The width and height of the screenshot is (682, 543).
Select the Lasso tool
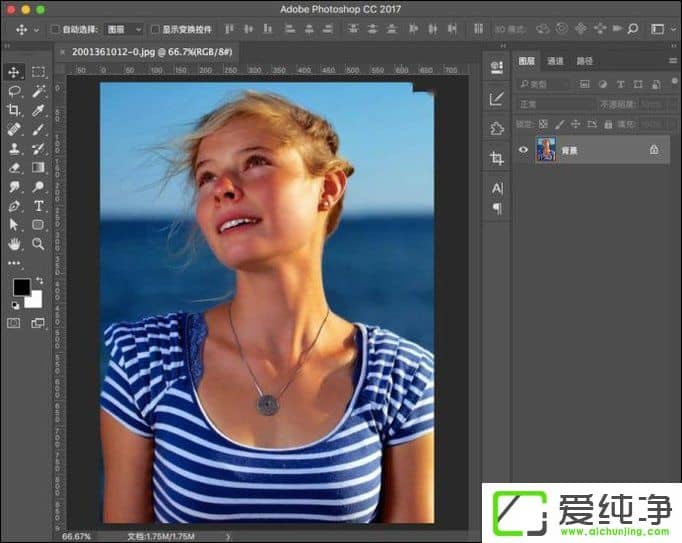(x=14, y=91)
